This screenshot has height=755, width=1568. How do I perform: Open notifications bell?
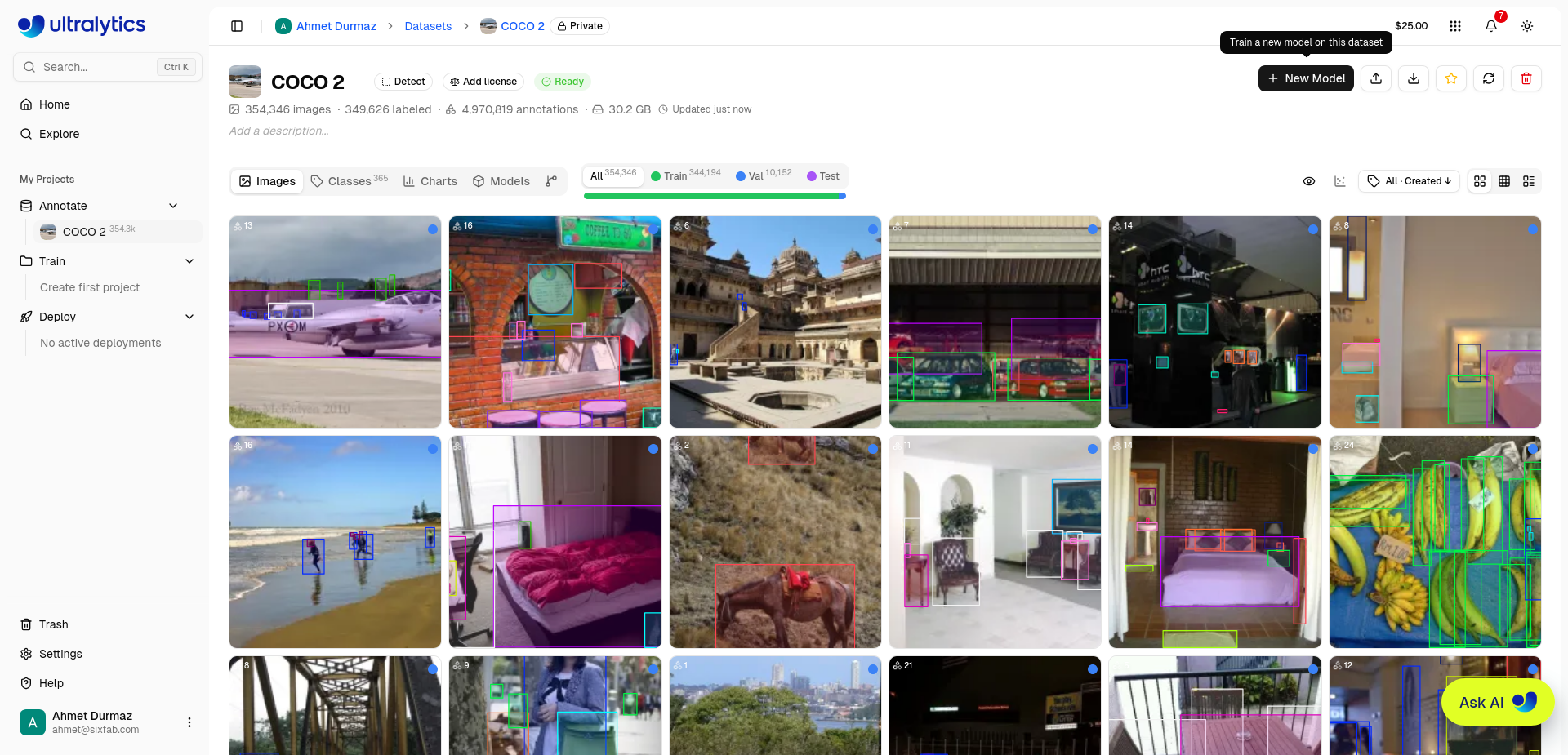point(1491,26)
